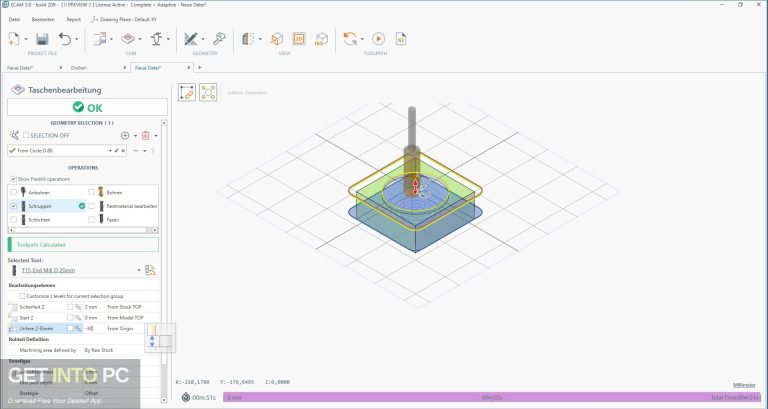Image resolution: width=768 pixels, height=409 pixels.
Task: Enable the SELECTION OFF checkbox
Action: tap(27, 134)
